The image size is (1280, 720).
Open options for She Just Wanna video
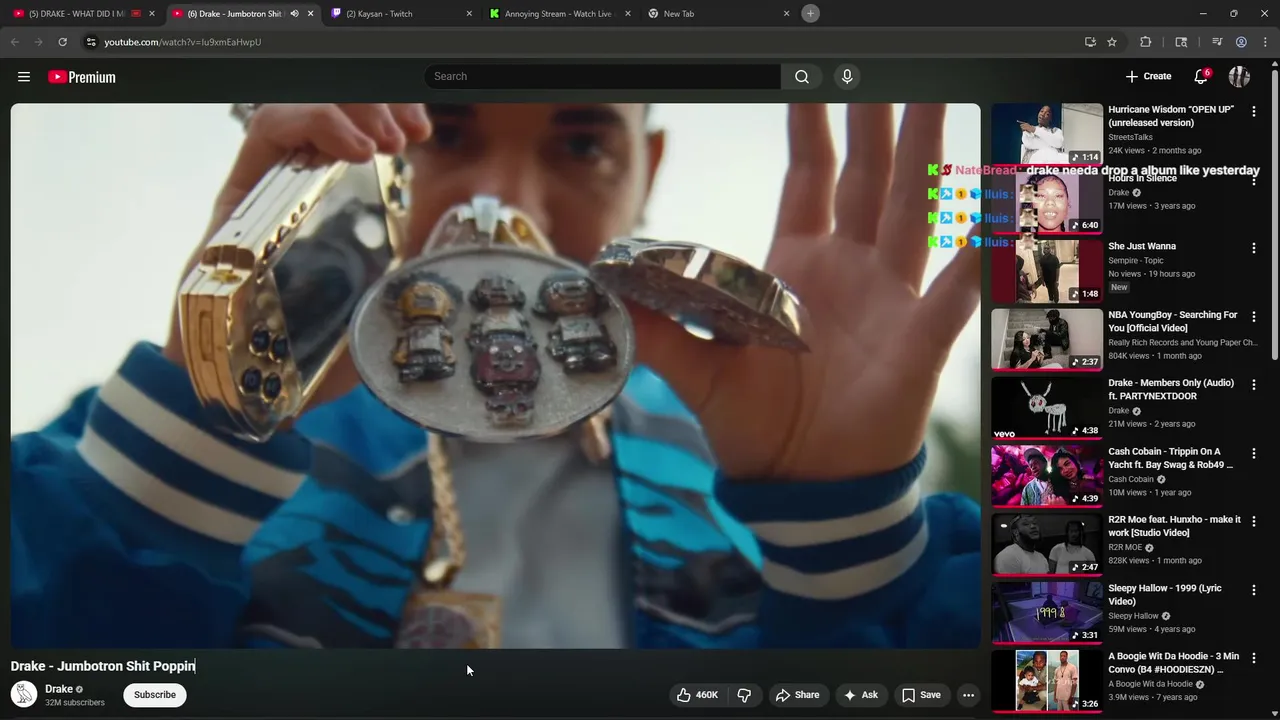point(1253,249)
